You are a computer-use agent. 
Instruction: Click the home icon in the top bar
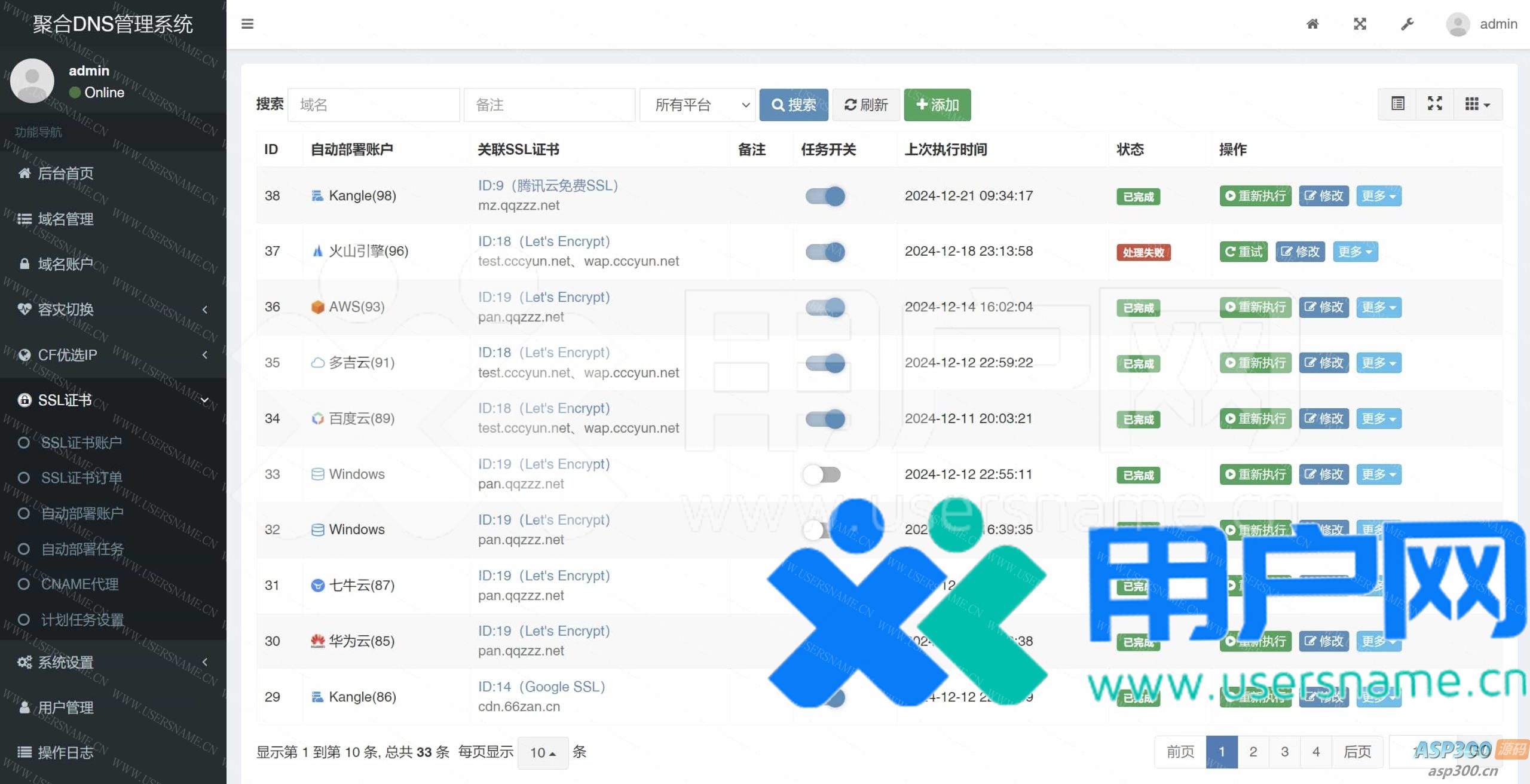click(1312, 24)
